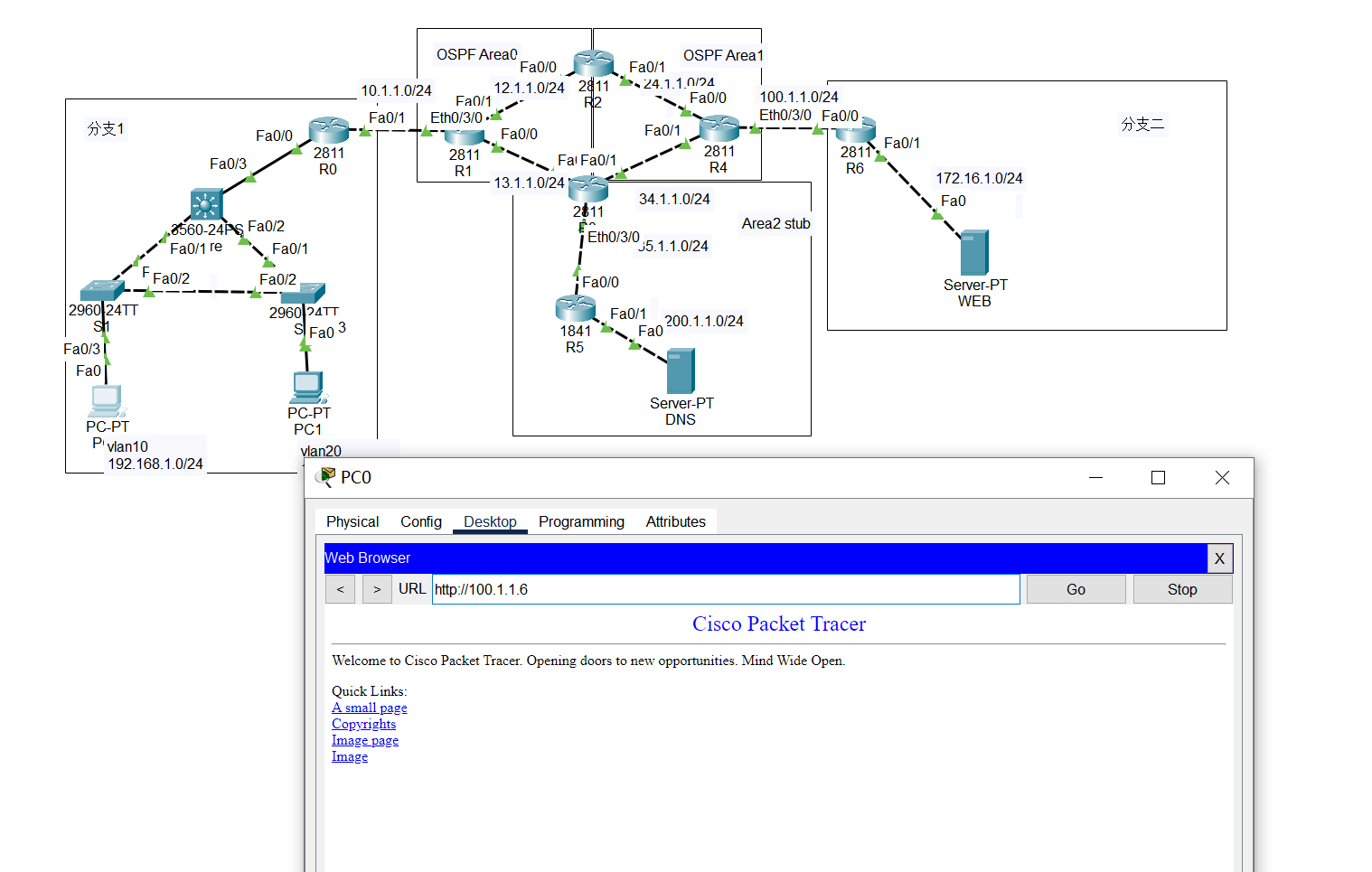Select the 34.1.1.0/24 network label
1372x872 pixels.
pyautogui.click(x=674, y=199)
